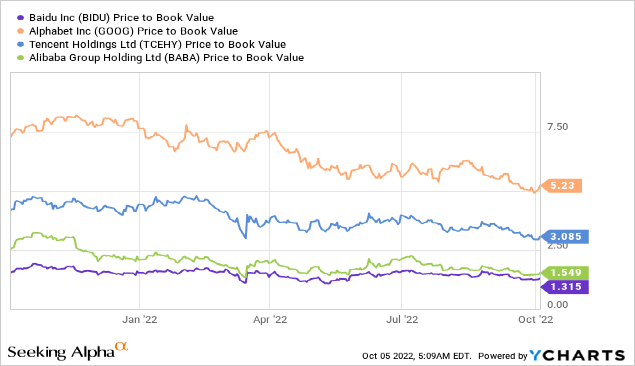The height and width of the screenshot is (366, 635).
Task: Select Alphabet Inc (GOOG) legend label
Action: tap(133, 31)
